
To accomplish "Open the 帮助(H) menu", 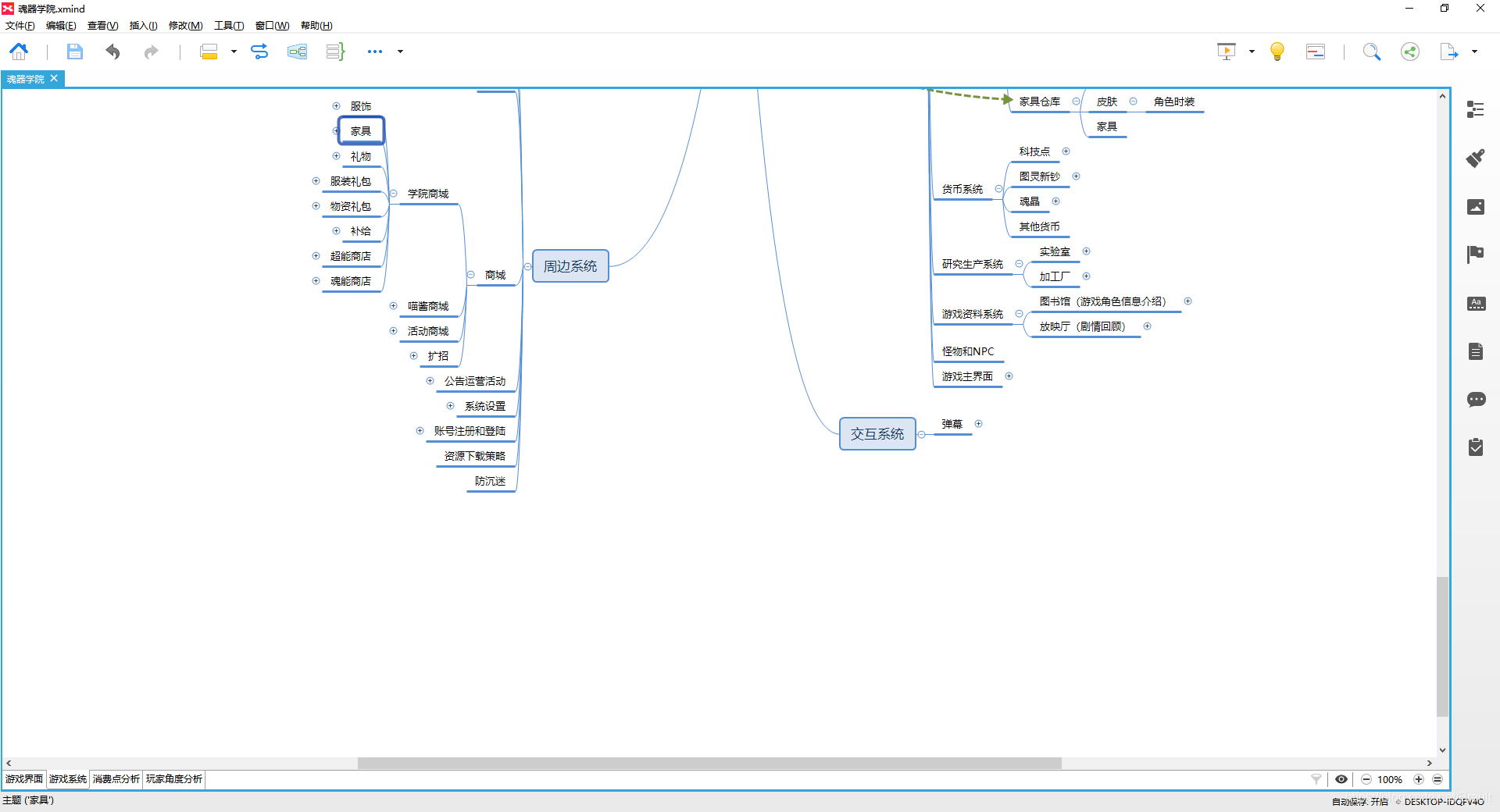I will click(x=316, y=26).
